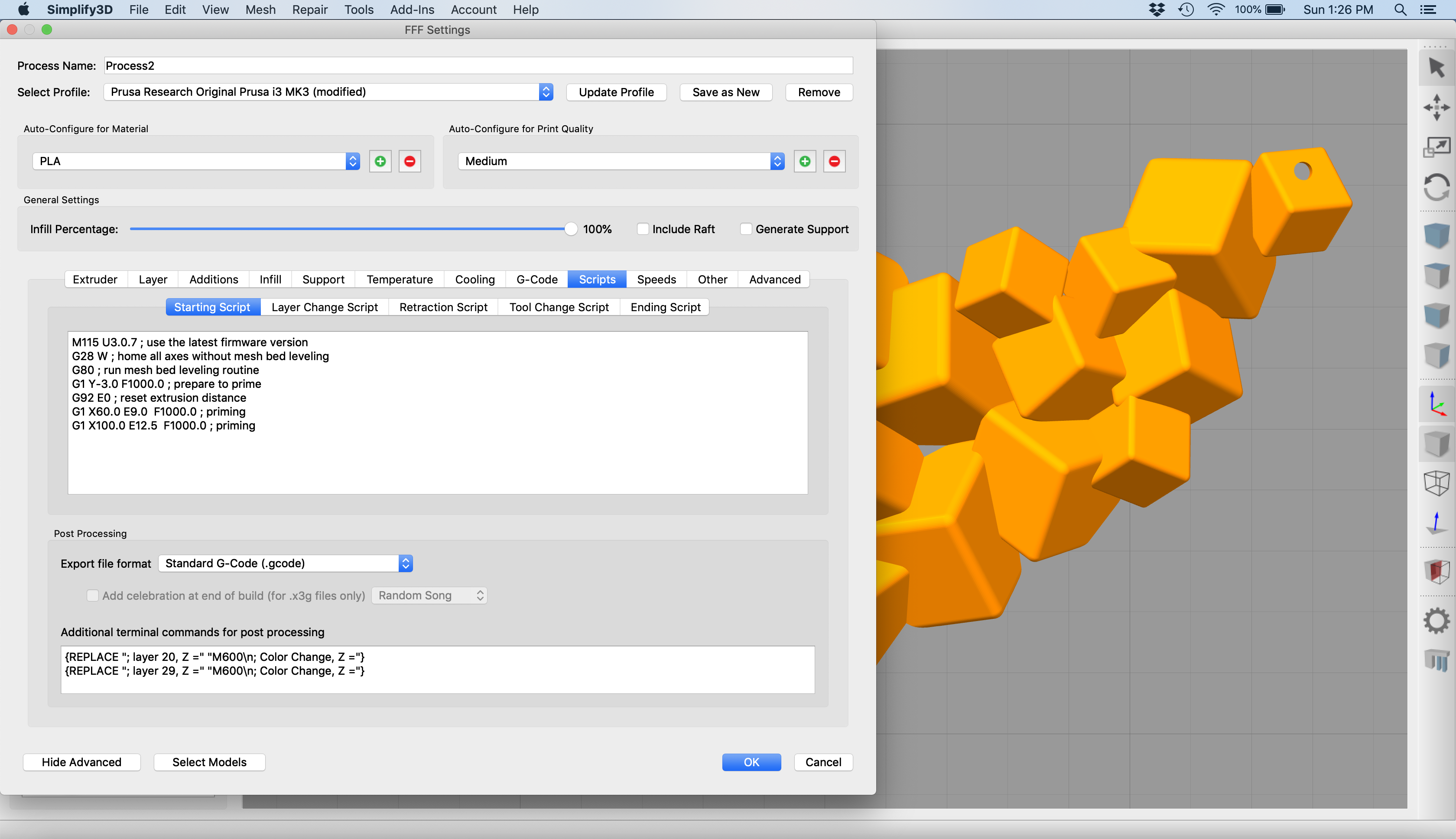Open Wi-Fi status menu

[x=1216, y=10]
